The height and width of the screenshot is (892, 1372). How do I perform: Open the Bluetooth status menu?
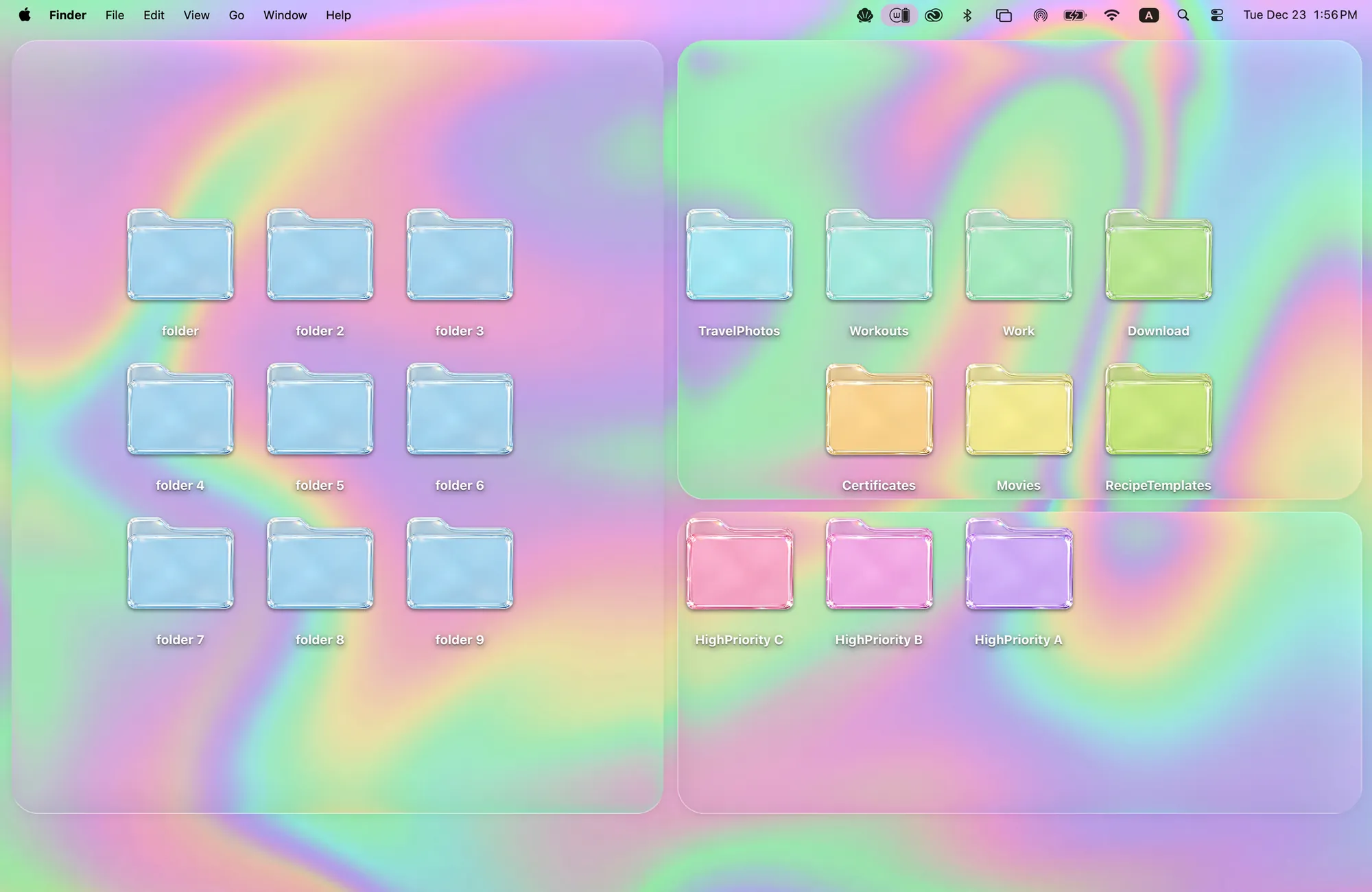pos(967,15)
